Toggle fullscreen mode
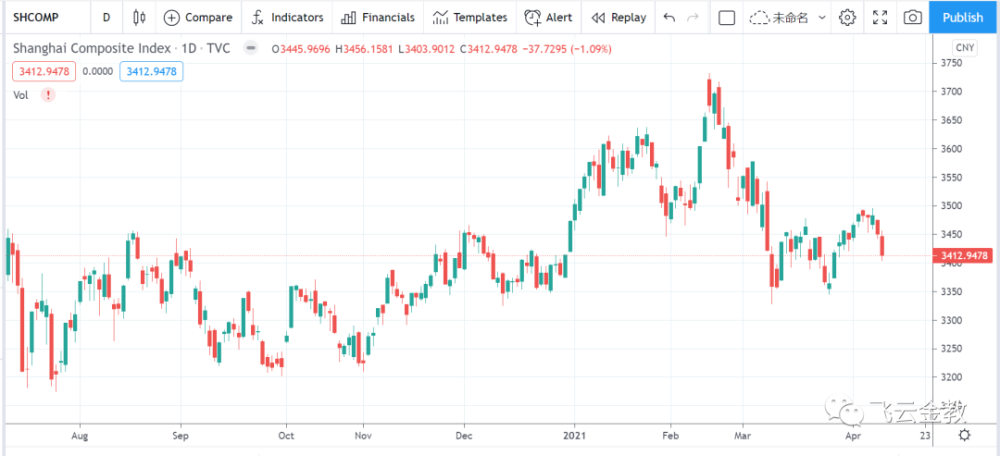The image size is (1000, 456). click(880, 17)
